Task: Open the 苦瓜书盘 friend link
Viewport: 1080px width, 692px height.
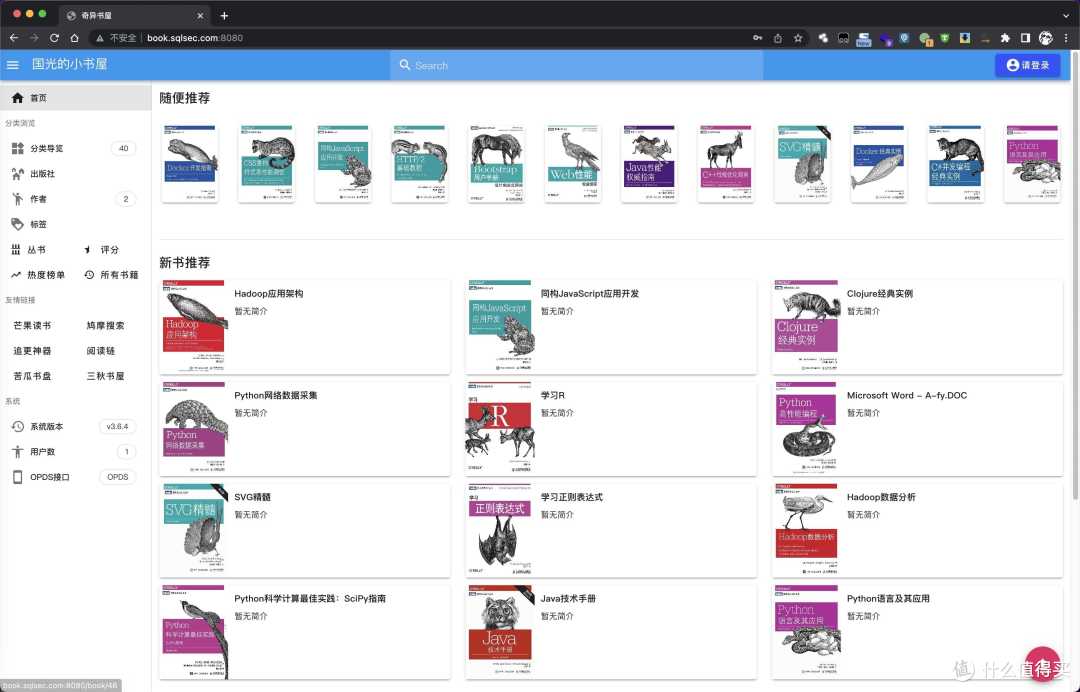Action: (x=32, y=376)
